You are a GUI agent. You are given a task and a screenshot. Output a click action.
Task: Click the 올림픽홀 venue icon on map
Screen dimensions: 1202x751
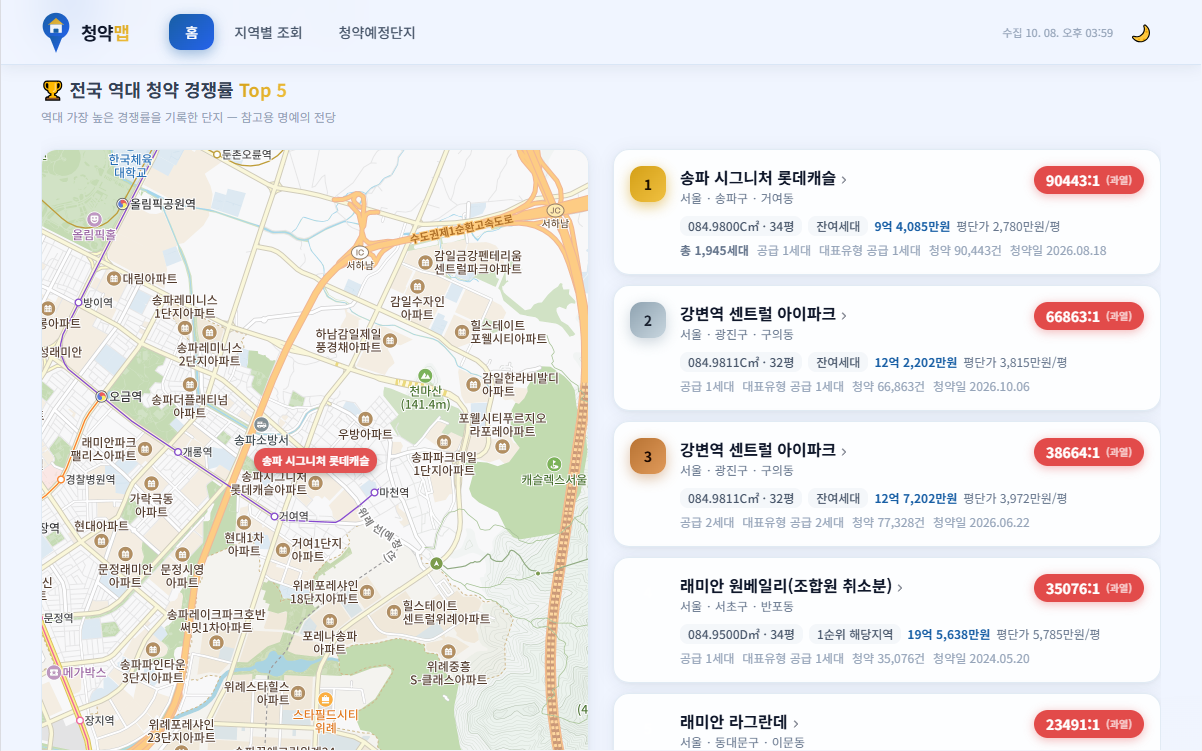[94, 218]
